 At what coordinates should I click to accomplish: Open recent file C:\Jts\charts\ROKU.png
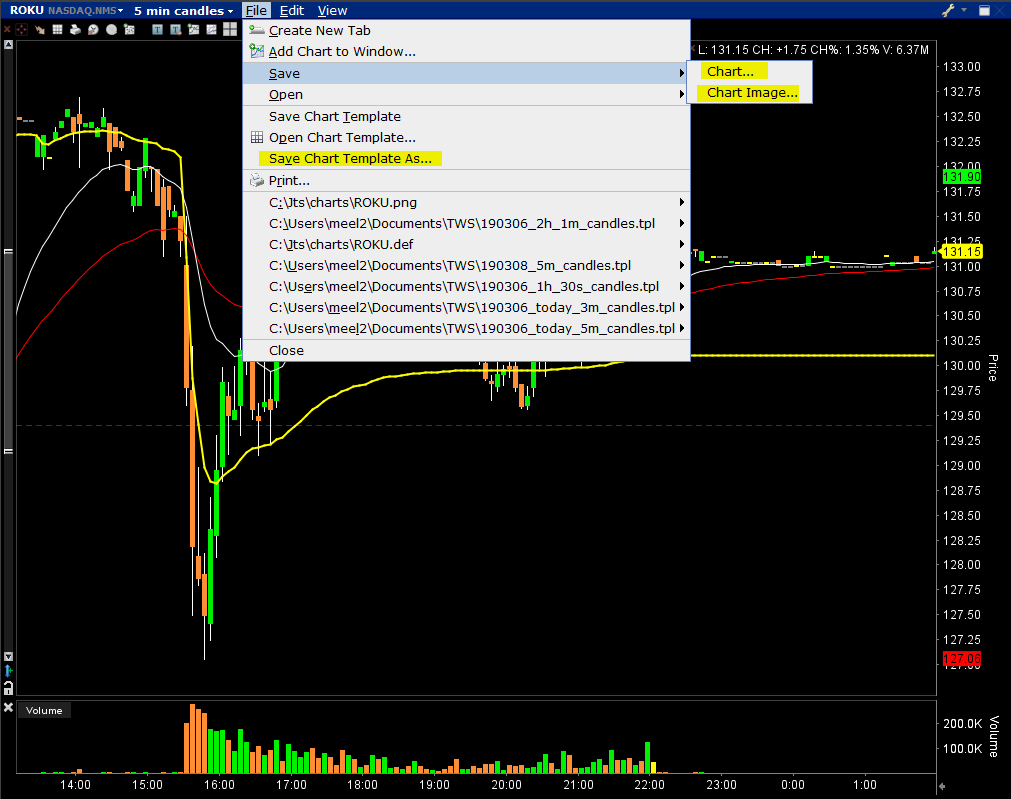click(466, 202)
